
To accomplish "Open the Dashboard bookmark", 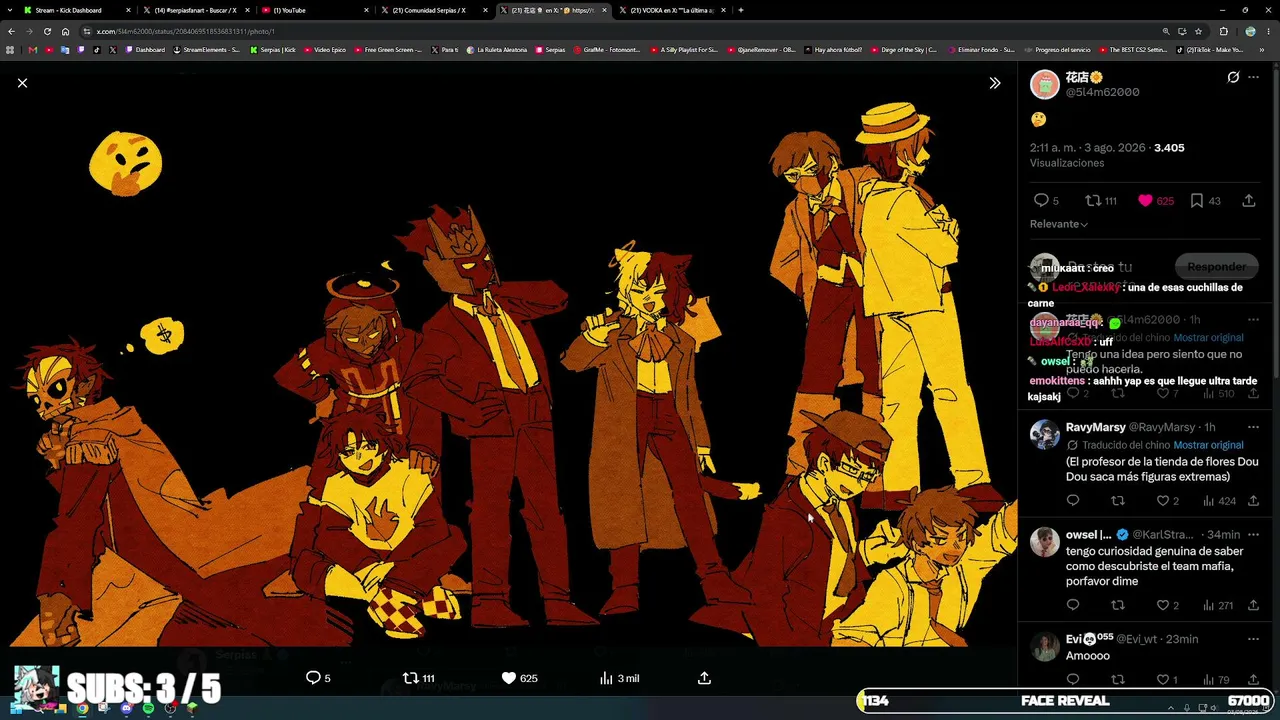I will tap(145, 49).
